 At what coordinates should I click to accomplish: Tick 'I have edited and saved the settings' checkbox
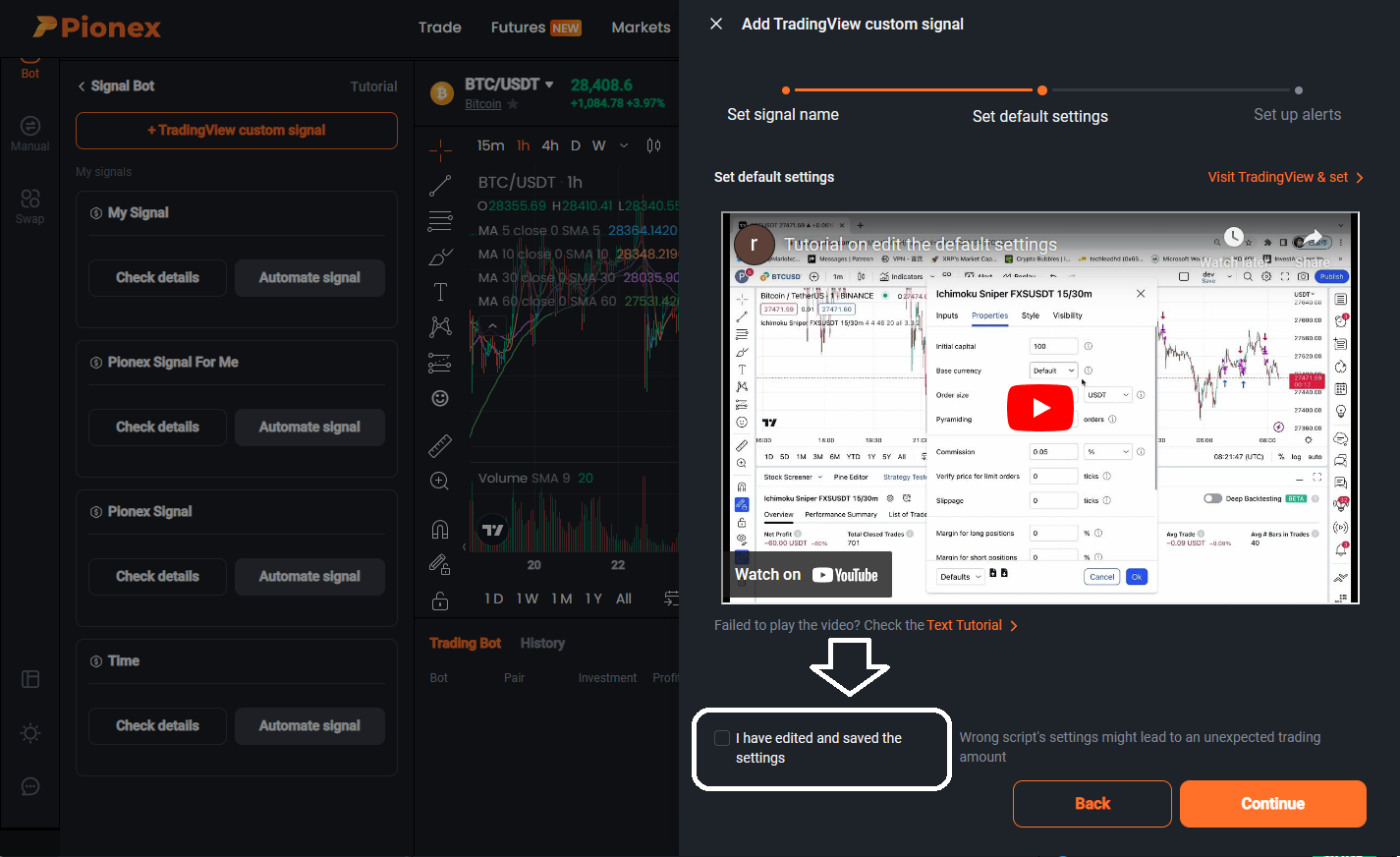pyautogui.click(x=722, y=738)
